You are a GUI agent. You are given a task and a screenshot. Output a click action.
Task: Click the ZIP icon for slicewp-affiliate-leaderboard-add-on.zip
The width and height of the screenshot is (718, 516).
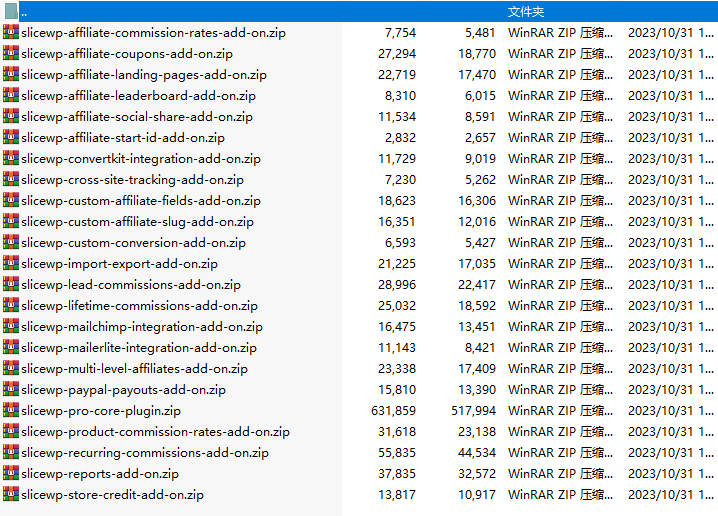[x=11, y=95]
